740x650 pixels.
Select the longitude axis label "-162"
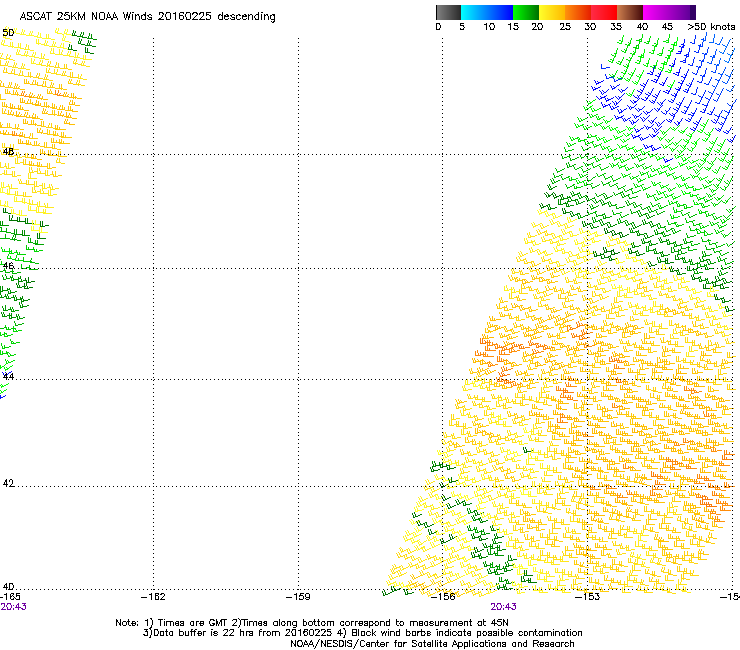coord(154,597)
